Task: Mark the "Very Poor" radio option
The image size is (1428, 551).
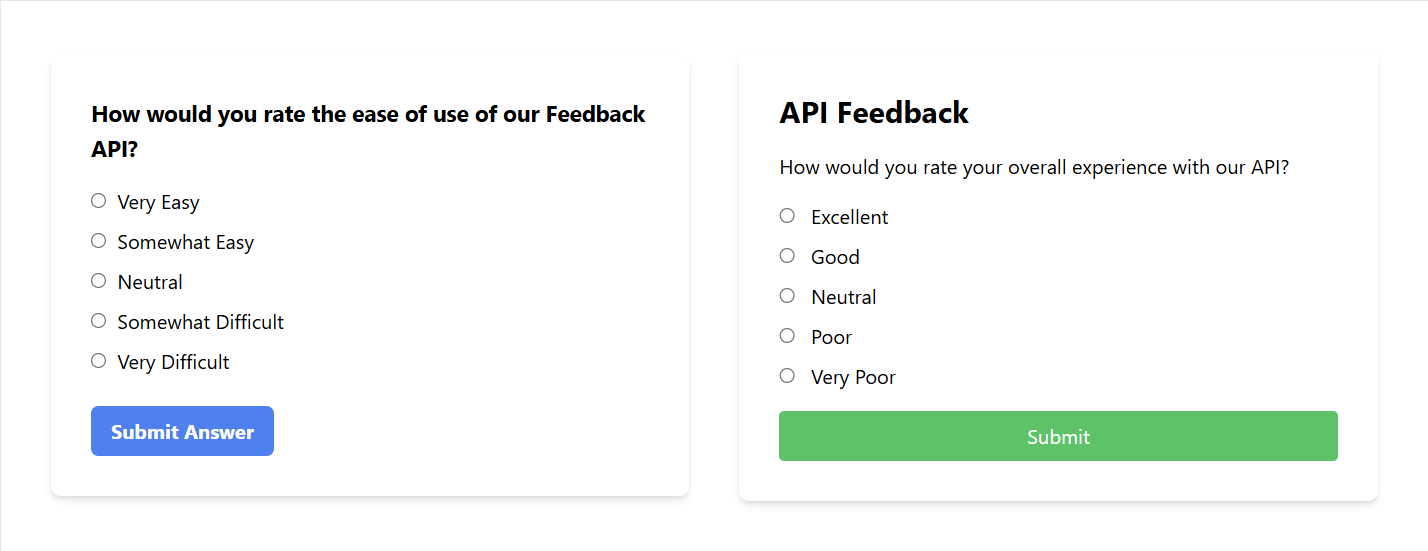Action: [787, 376]
